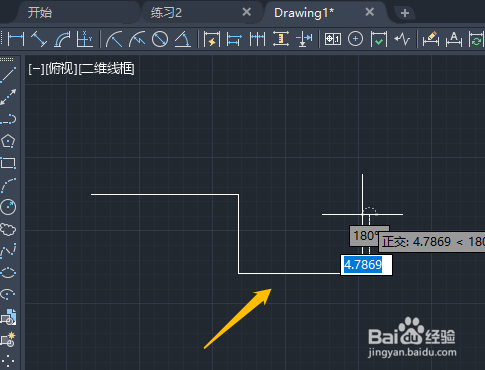This screenshot has height=370, width=485.
Task: Open the 二维线框 visual style menu
Action: [107, 69]
